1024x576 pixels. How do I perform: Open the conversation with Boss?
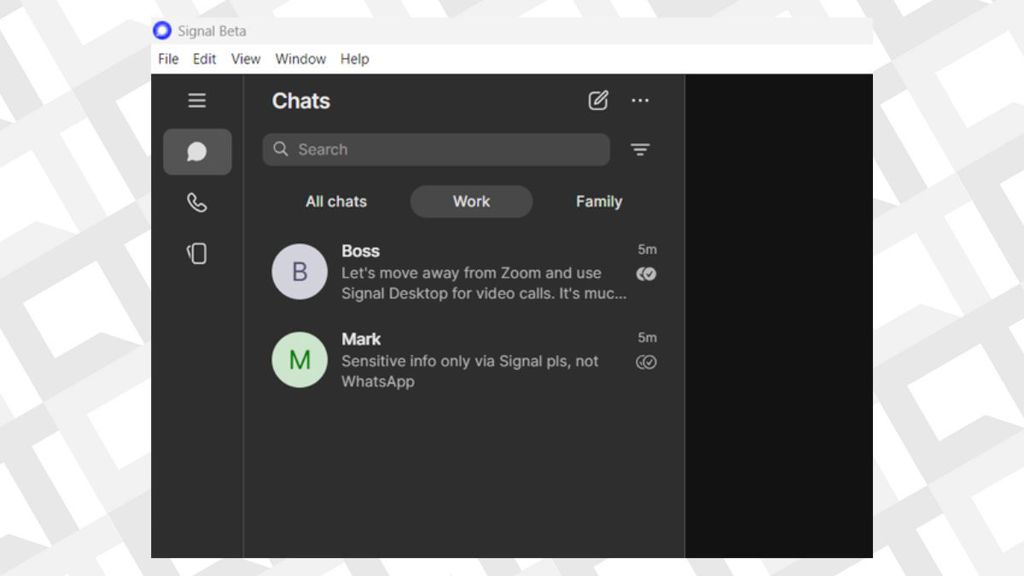(x=450, y=272)
